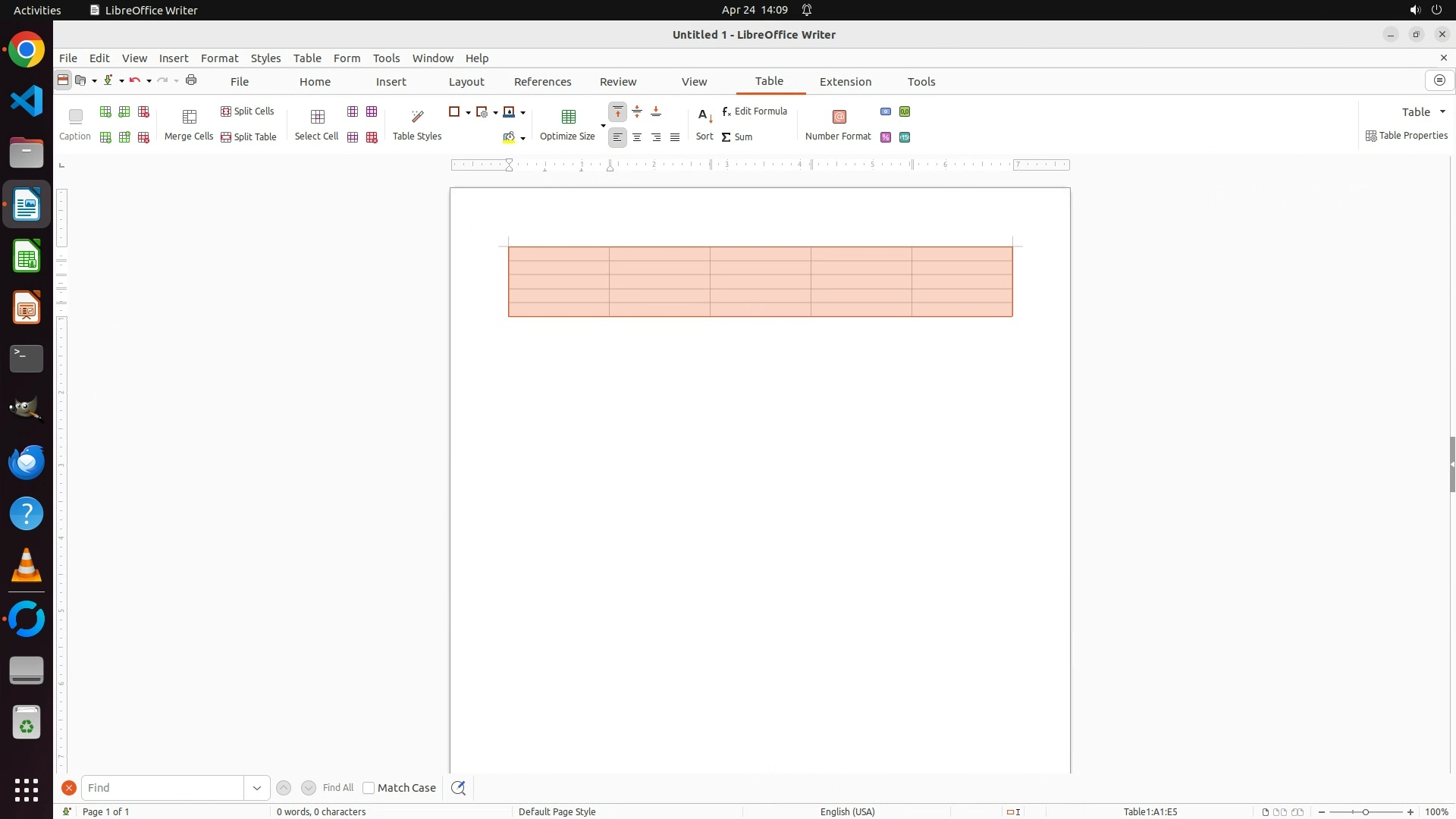Enable the Match Case checkbox

(369, 788)
